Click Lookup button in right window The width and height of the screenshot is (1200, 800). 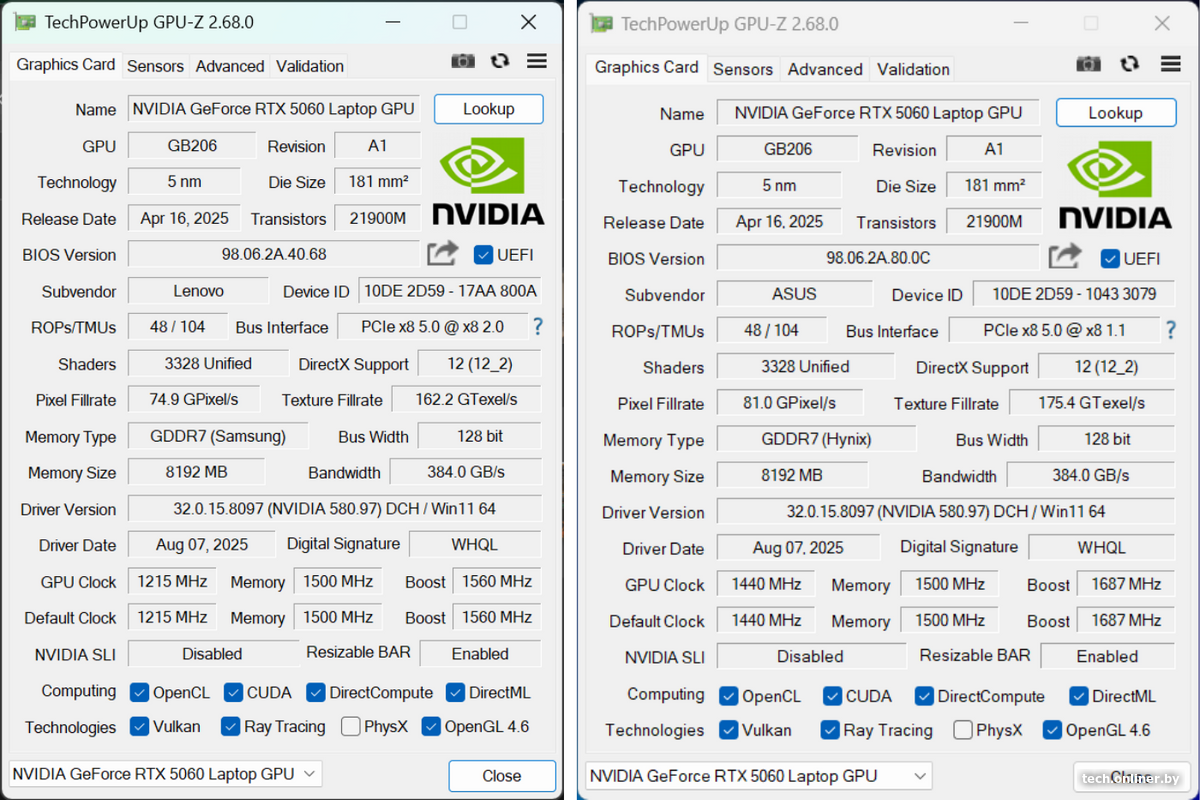point(1115,113)
